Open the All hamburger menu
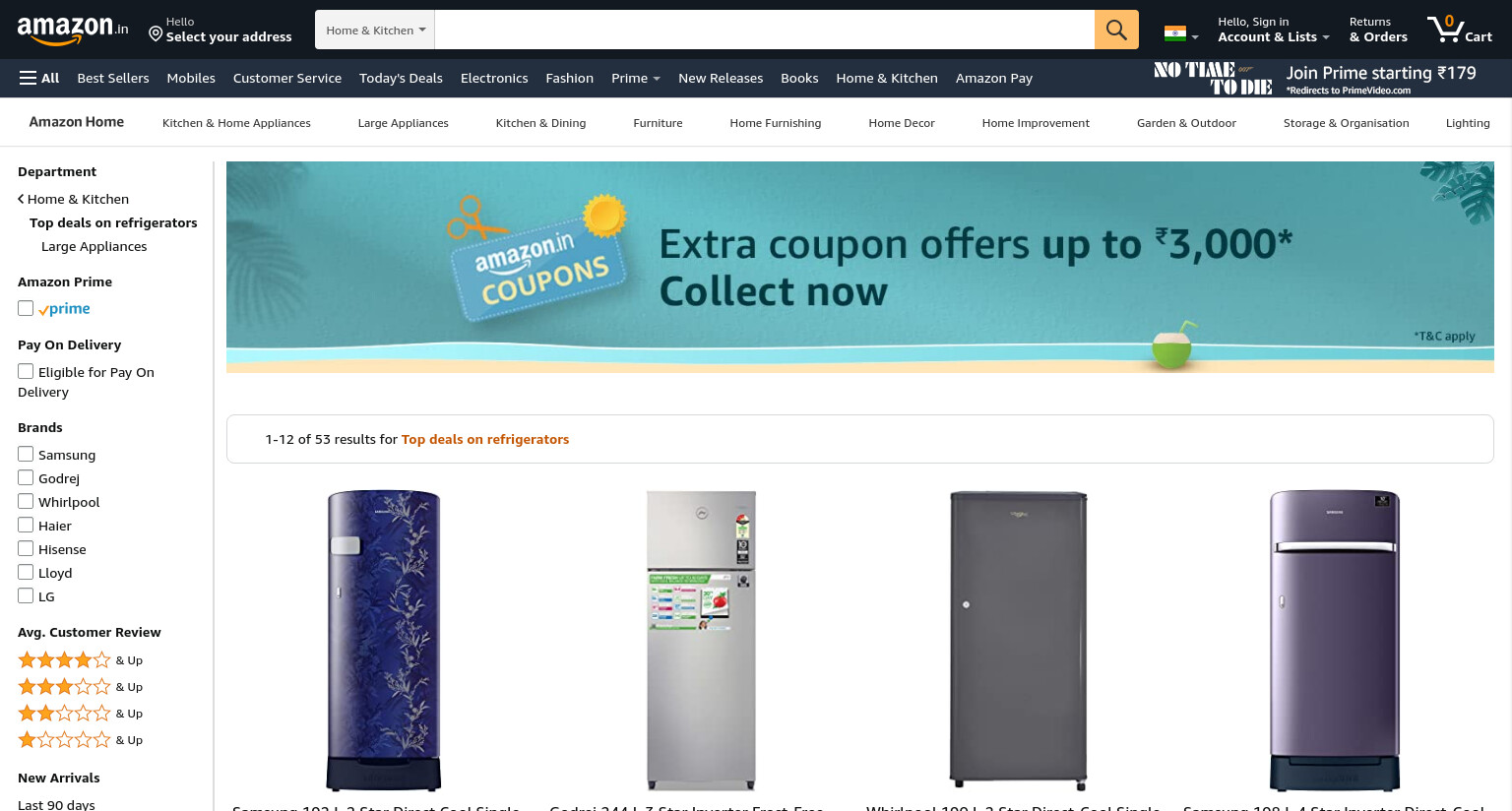Viewport: 1512px width, 811px height. 39,78
